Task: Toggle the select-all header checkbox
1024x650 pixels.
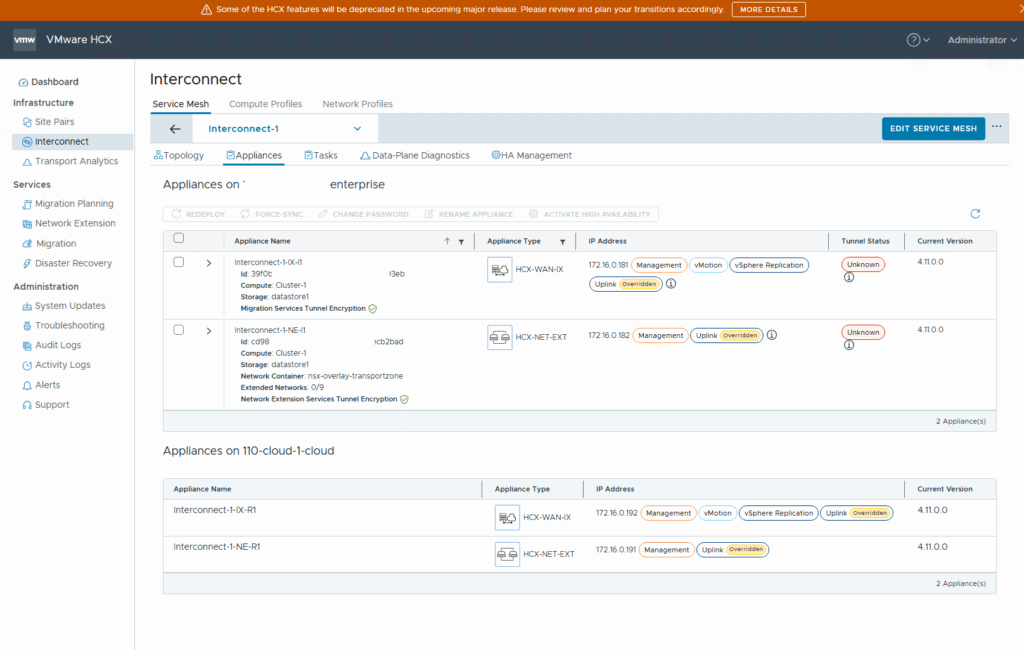Action: click(179, 238)
